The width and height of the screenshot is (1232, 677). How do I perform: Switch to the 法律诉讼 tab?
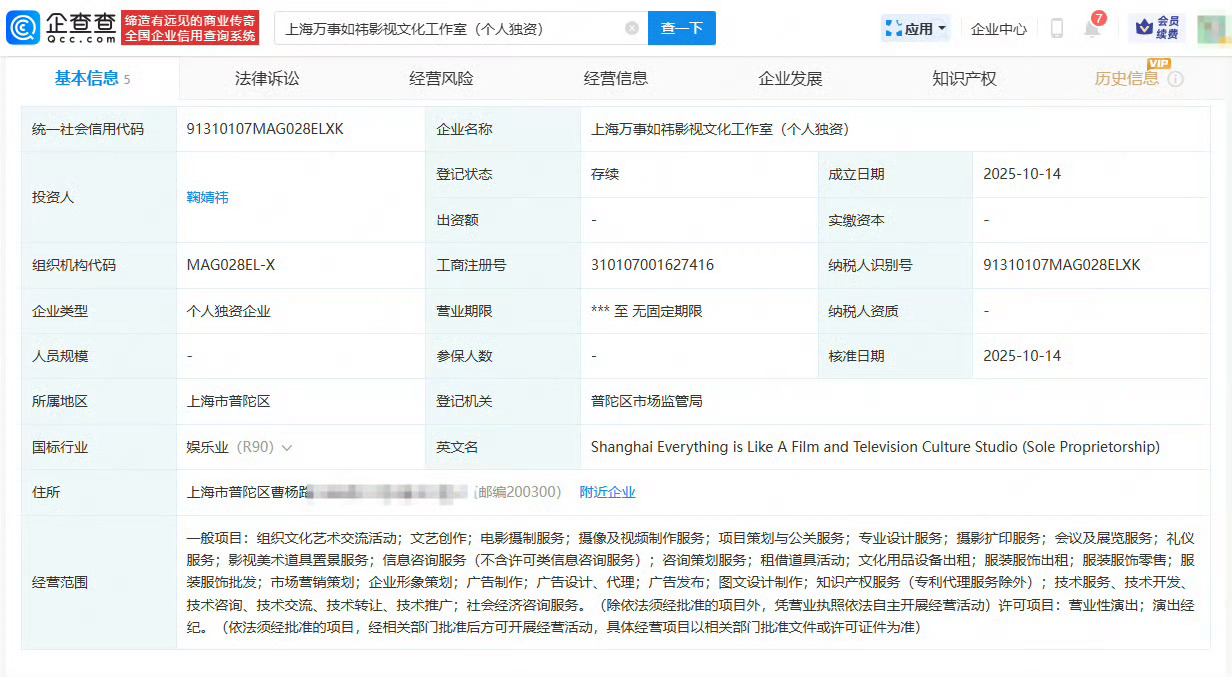tap(267, 79)
